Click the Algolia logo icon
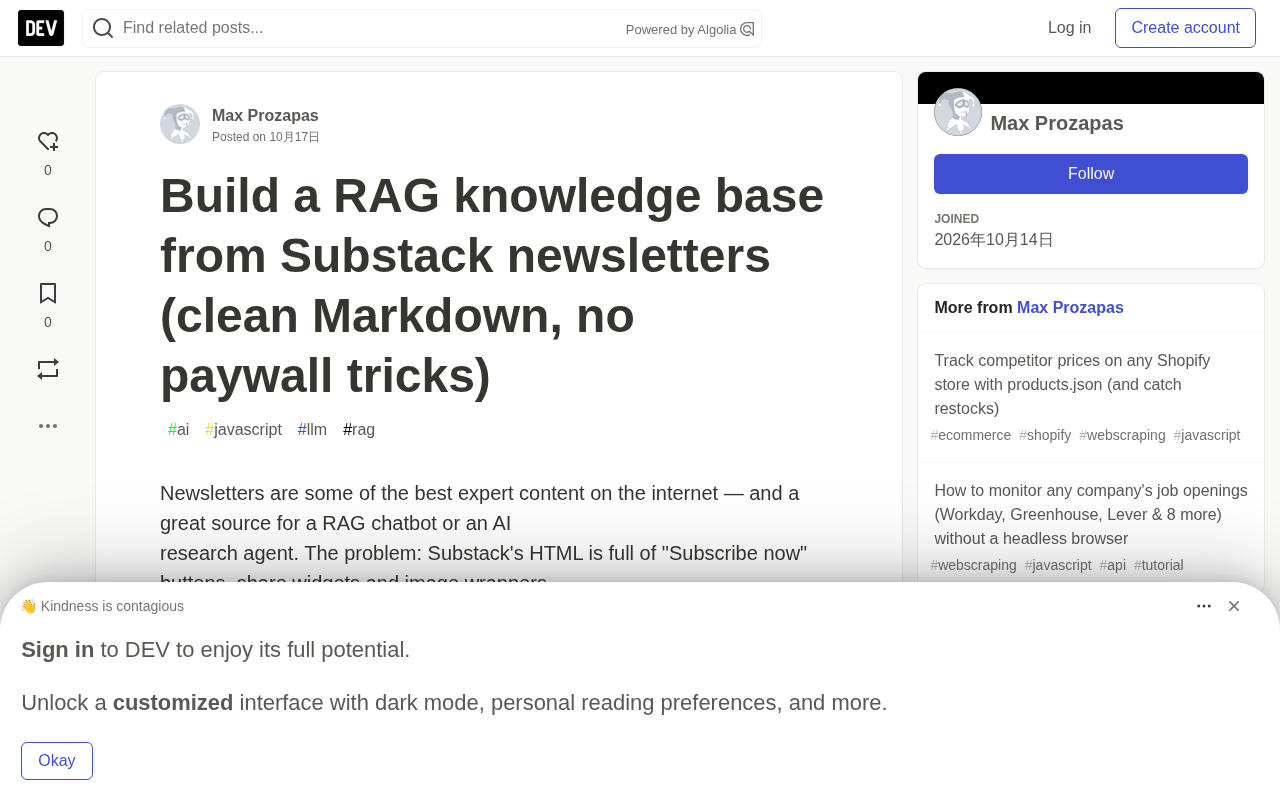 tap(747, 29)
